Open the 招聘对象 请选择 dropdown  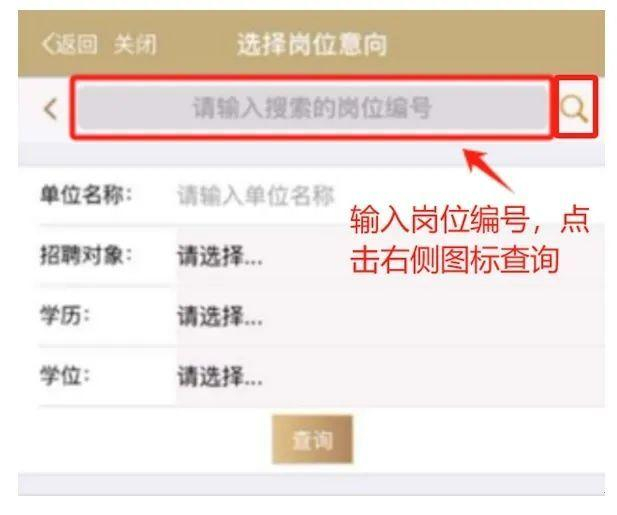coord(390,256)
